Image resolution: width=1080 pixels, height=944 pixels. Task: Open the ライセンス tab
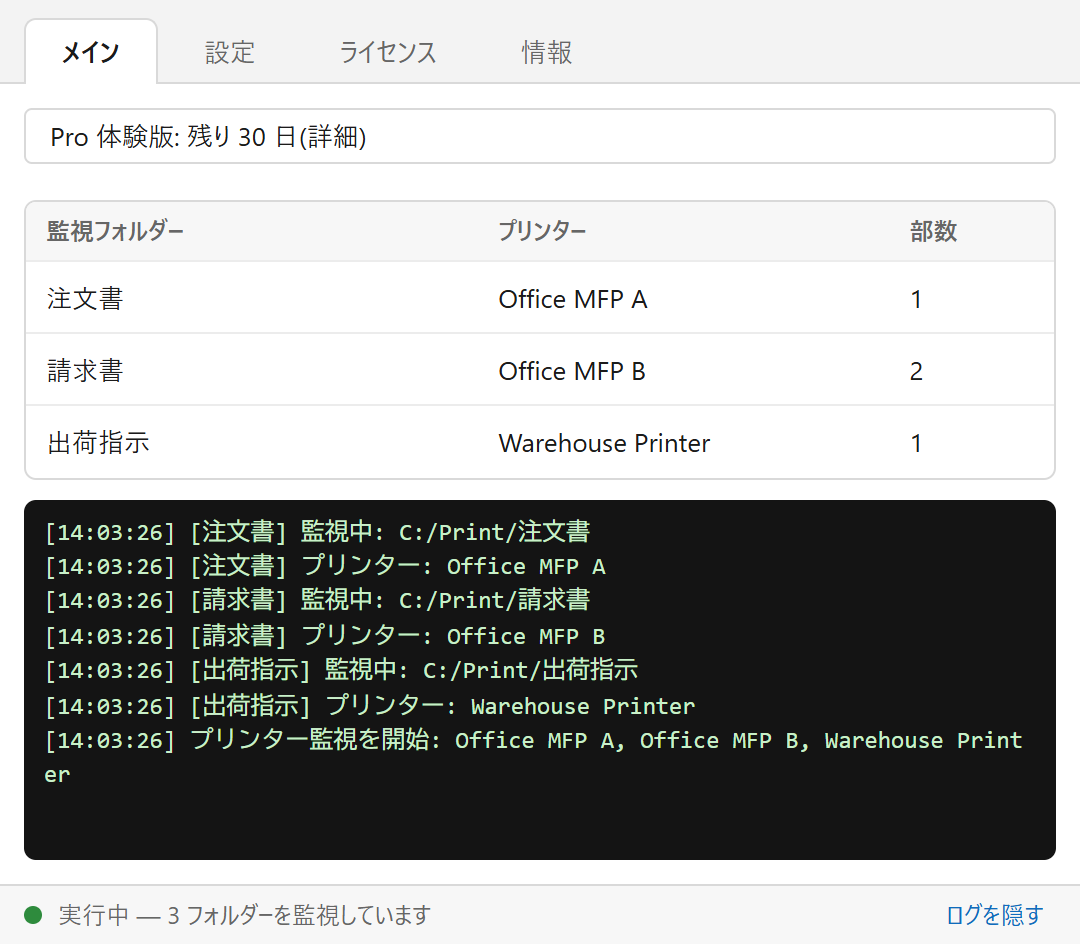click(388, 52)
